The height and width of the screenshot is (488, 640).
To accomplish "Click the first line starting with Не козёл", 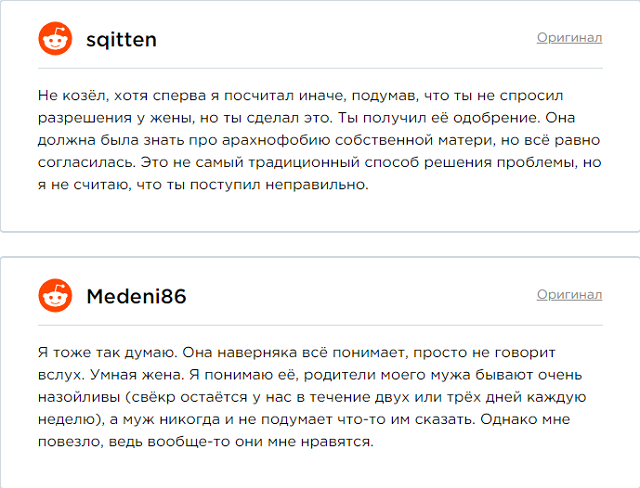I will (x=300, y=96).
